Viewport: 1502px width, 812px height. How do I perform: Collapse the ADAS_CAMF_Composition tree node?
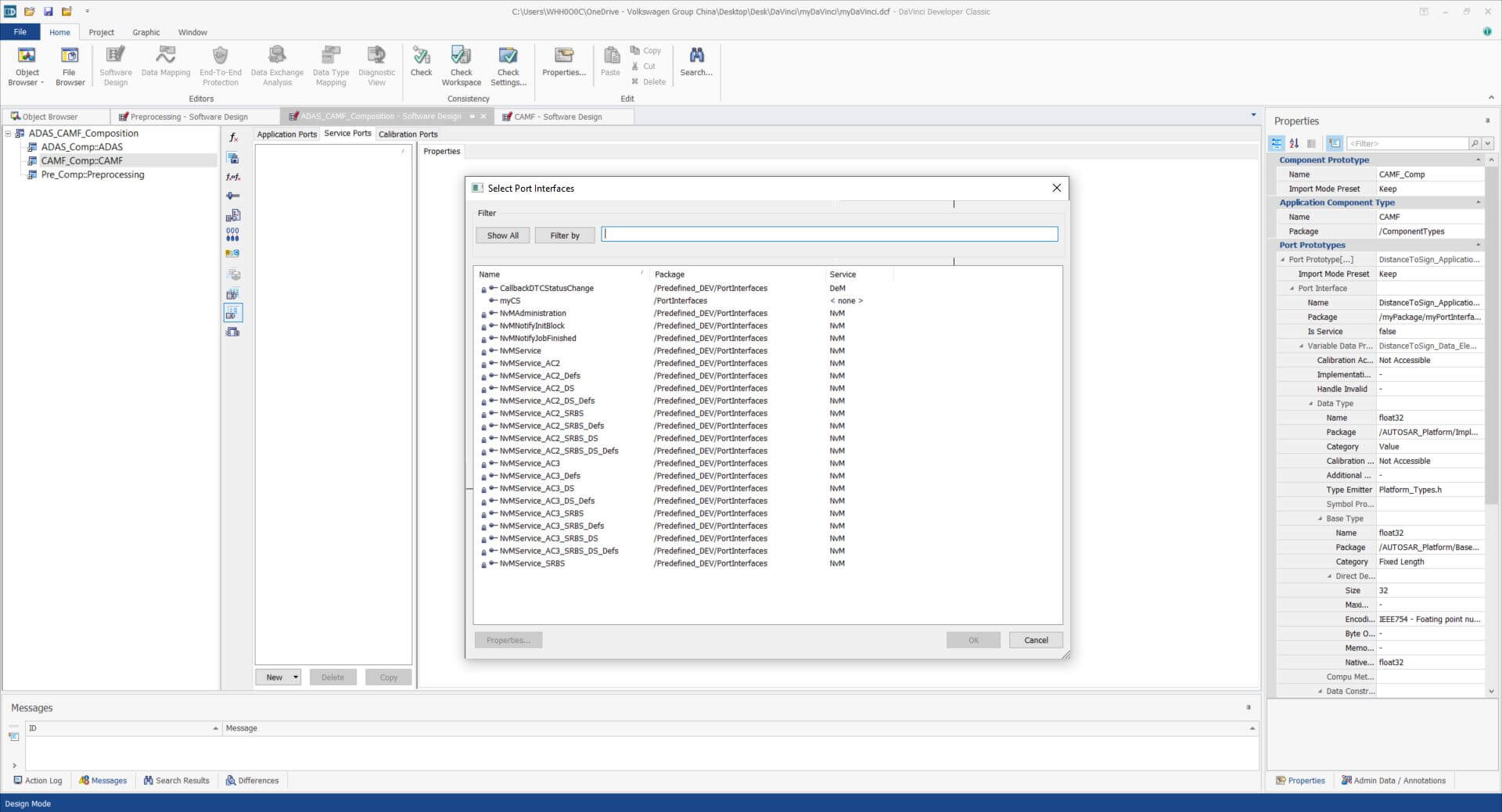pyautogui.click(x=9, y=134)
